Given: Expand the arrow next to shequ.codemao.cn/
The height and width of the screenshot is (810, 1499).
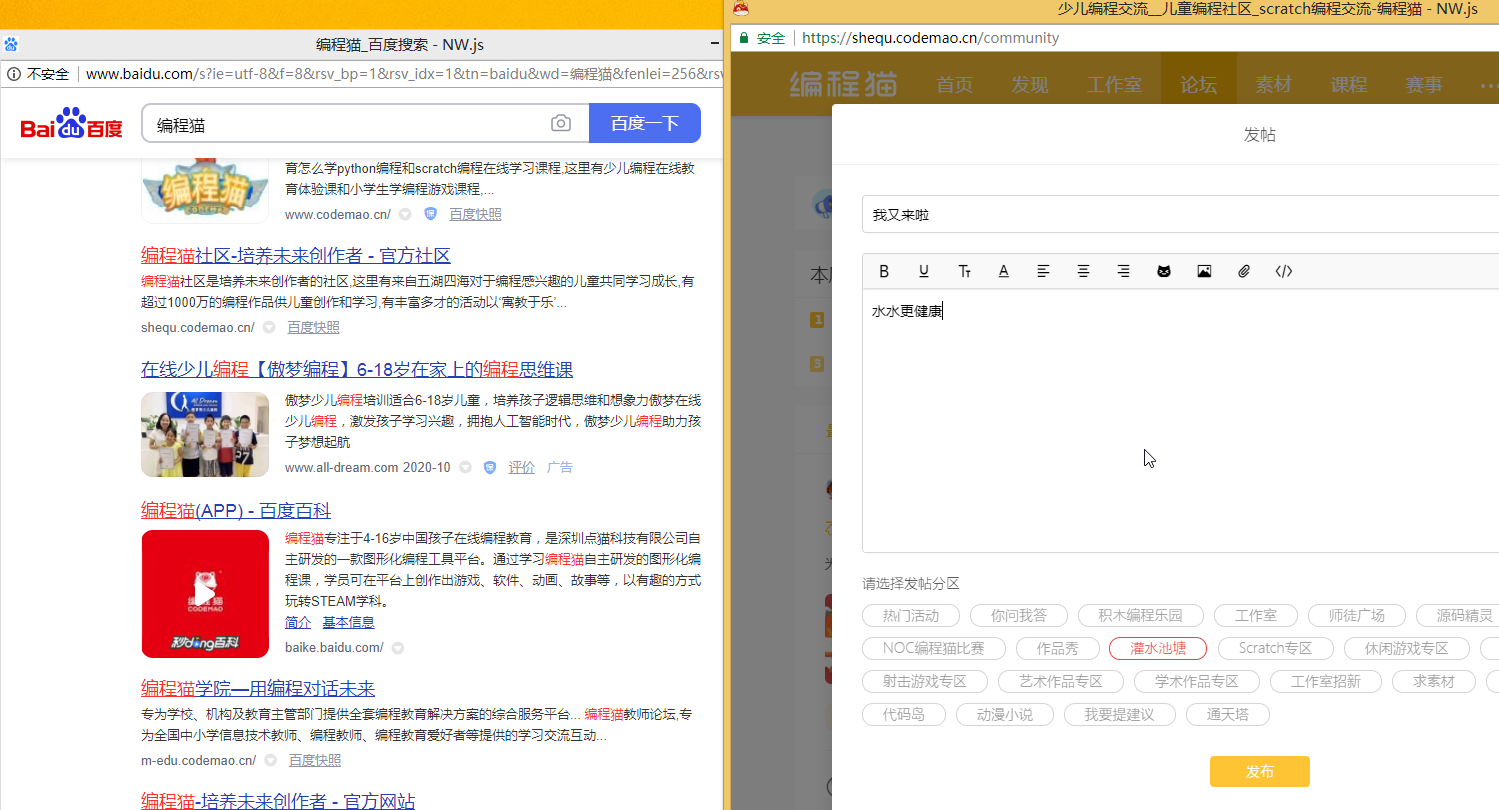Looking at the screenshot, I should click(269, 327).
